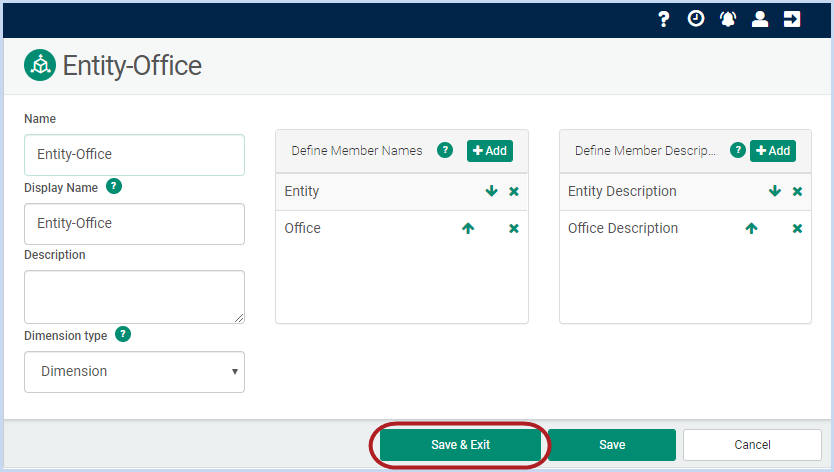Click the logout exit icon
Viewport: 834px width, 472px height.
(791, 19)
